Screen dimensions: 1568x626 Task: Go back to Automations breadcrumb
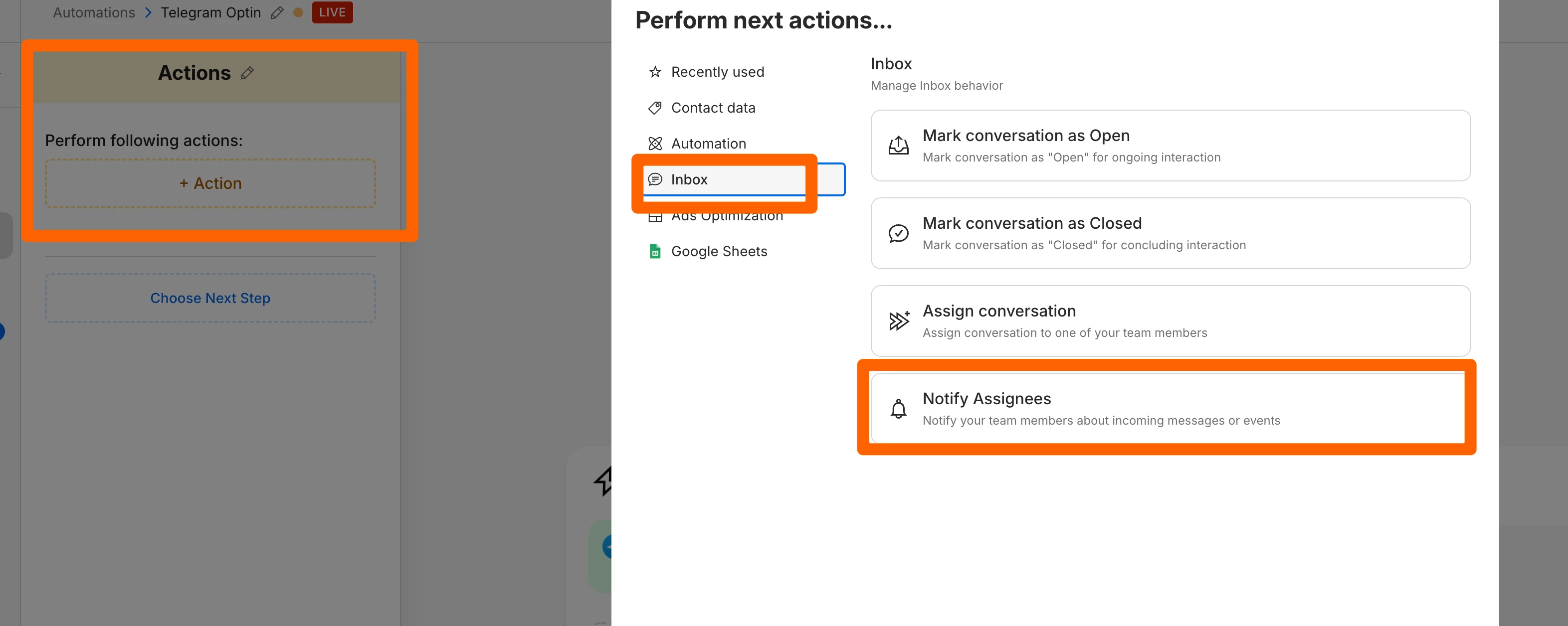[x=94, y=13]
